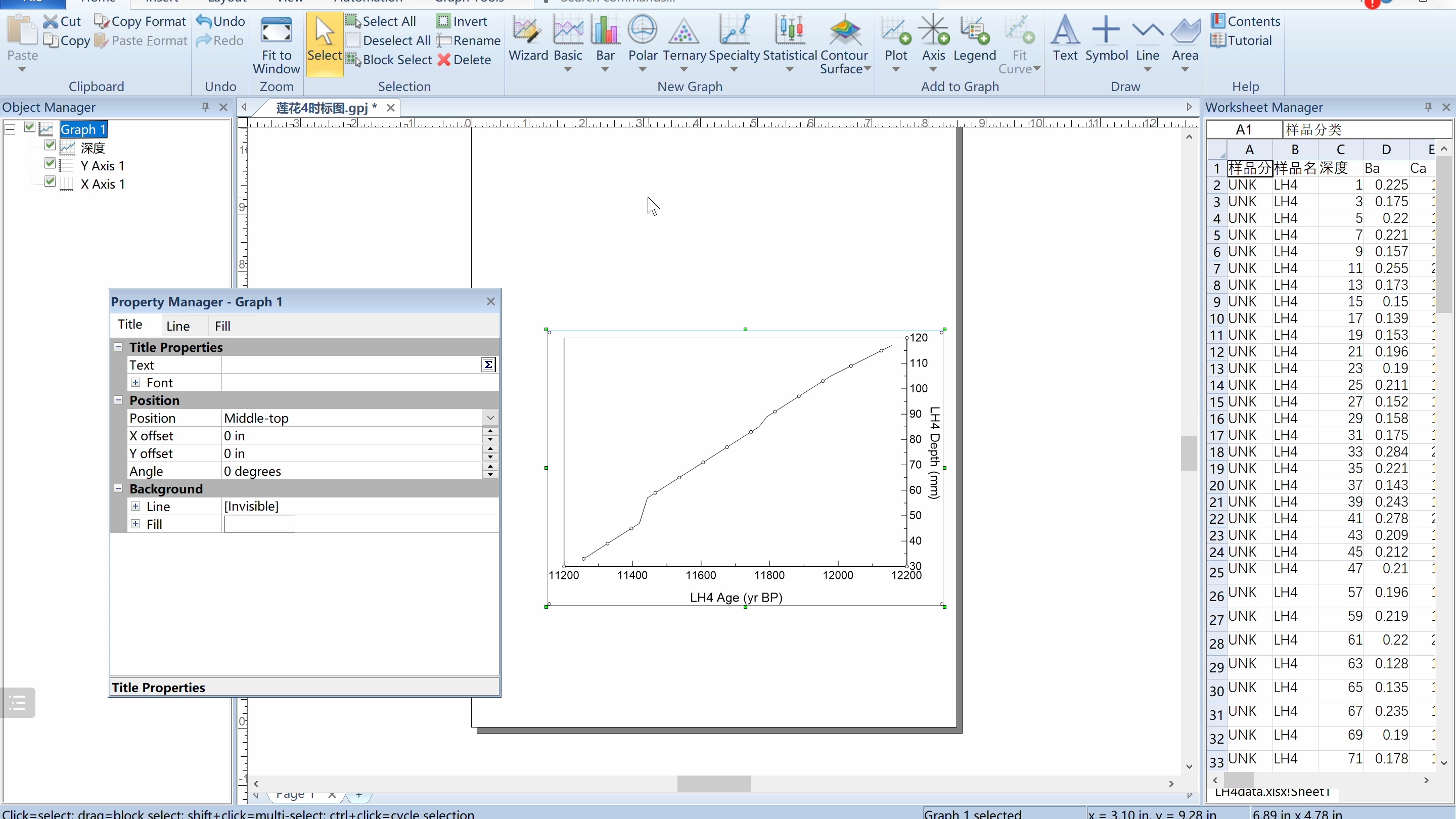The width and height of the screenshot is (1456, 819).
Task: Collapse the Background section
Action: click(x=119, y=489)
